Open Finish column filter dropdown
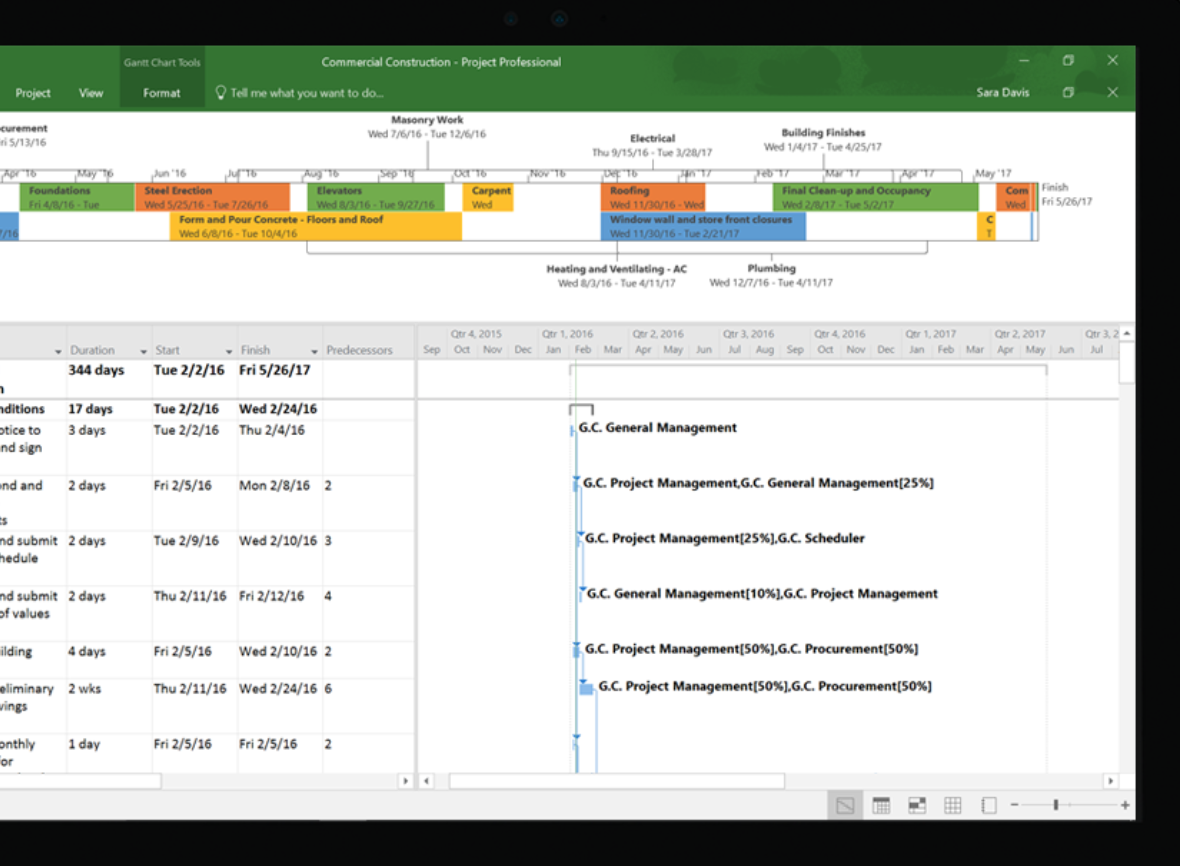The height and width of the screenshot is (866, 1180). click(x=315, y=351)
